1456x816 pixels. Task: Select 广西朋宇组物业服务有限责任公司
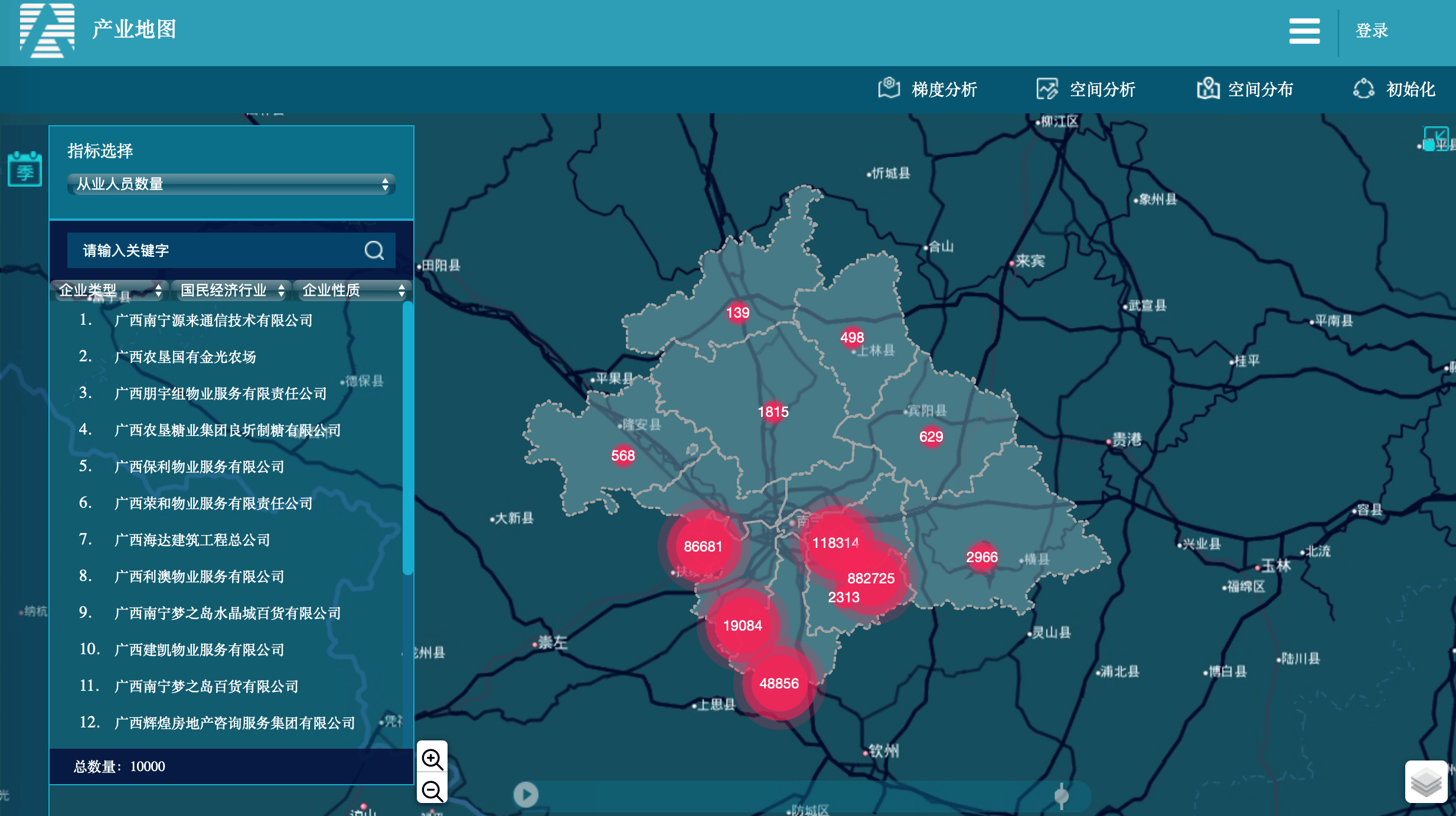220,393
